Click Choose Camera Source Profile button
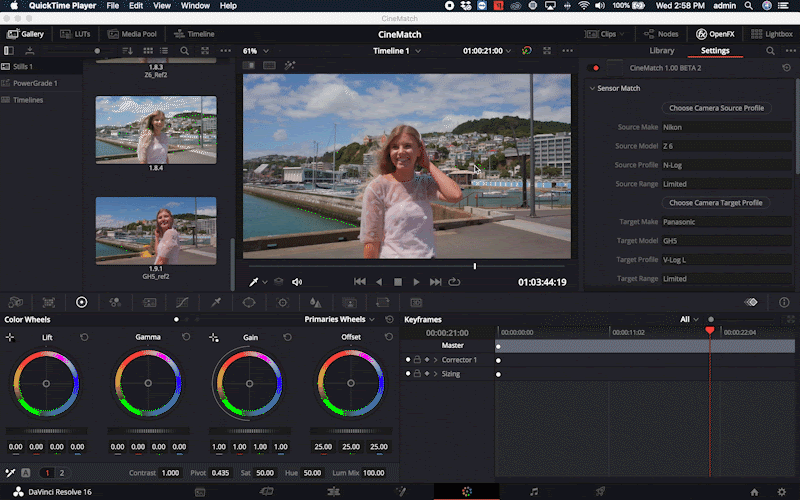Image resolution: width=800 pixels, height=500 pixels. (x=716, y=108)
